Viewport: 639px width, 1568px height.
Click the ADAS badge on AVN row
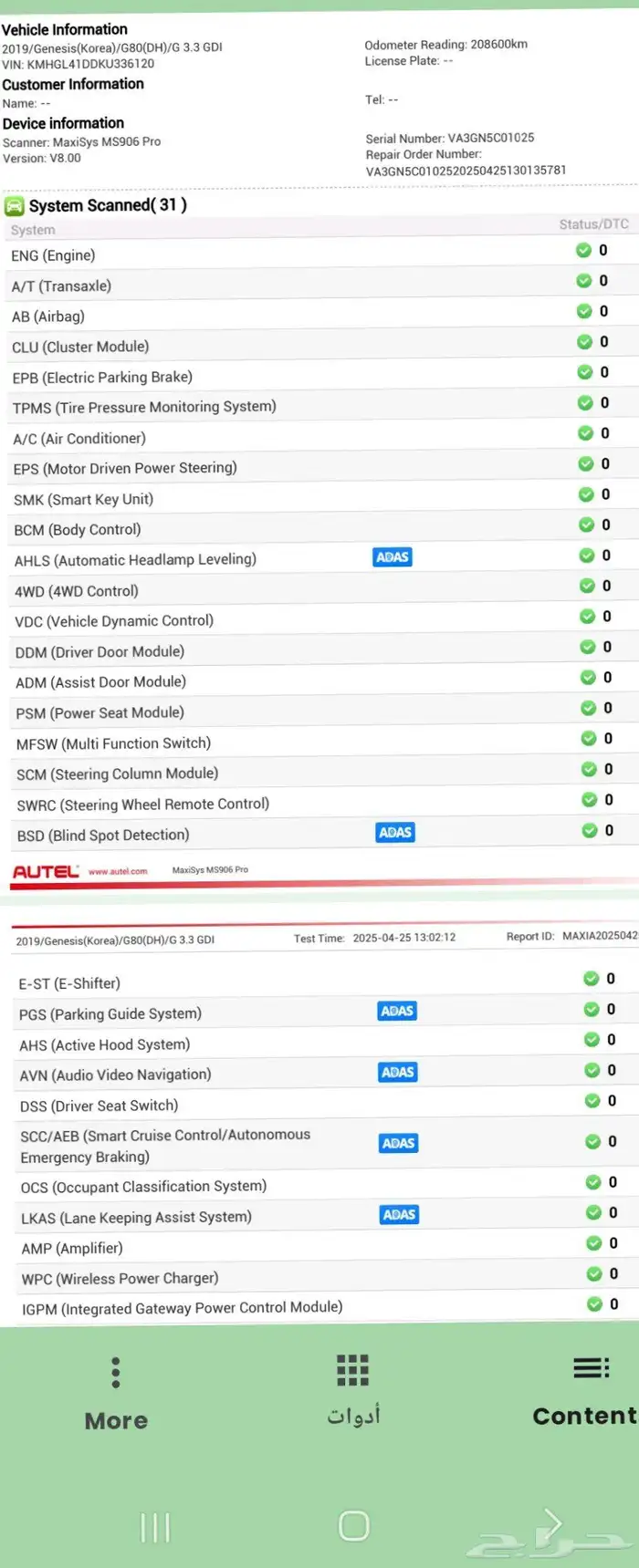pos(398,1072)
